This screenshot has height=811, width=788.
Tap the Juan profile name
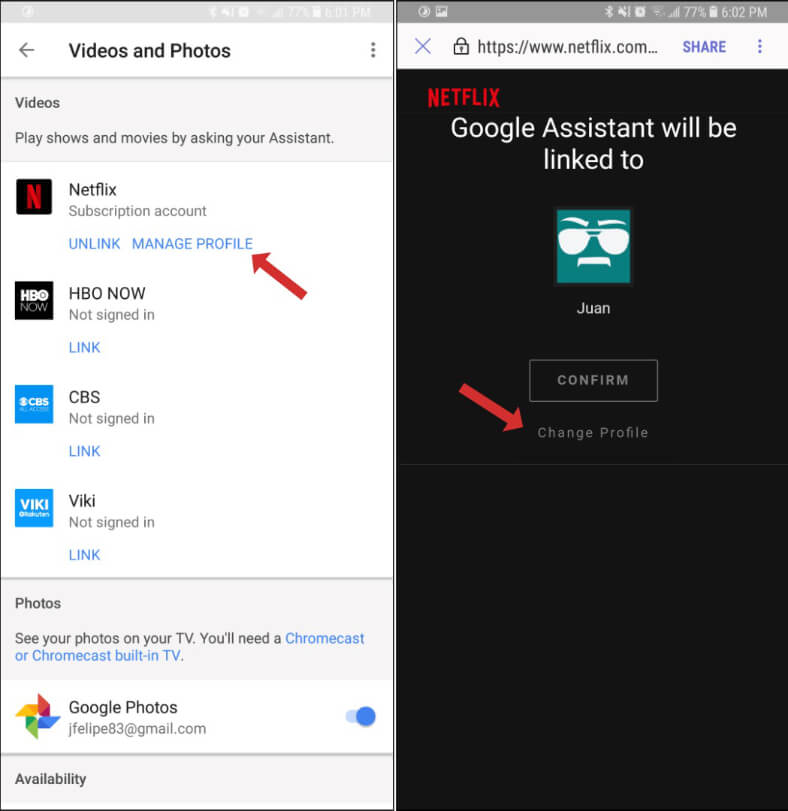click(x=593, y=308)
